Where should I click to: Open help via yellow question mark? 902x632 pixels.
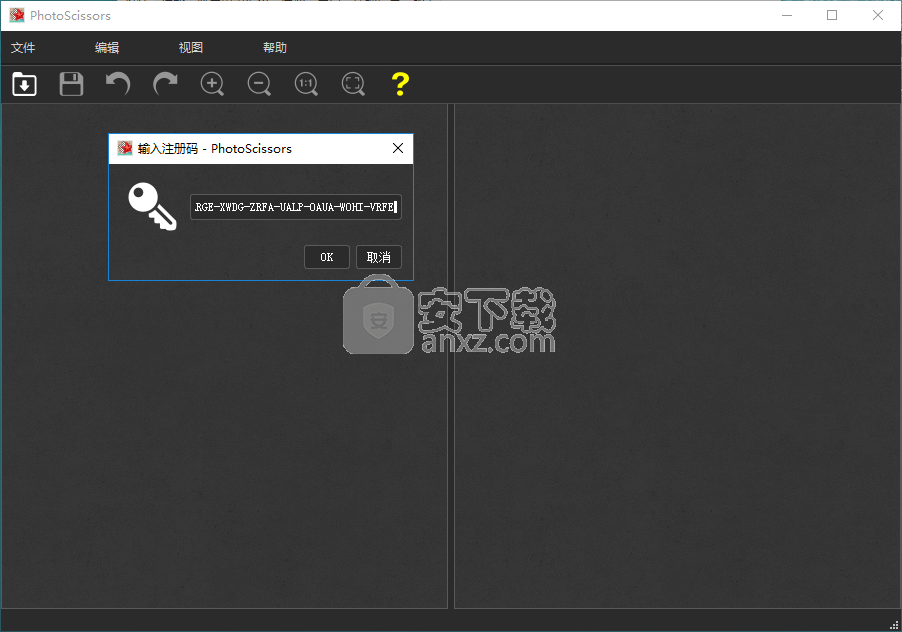[400, 84]
